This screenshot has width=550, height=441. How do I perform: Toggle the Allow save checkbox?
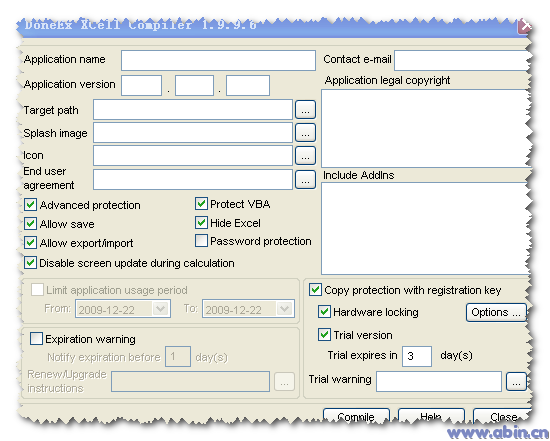pyautogui.click(x=30, y=224)
